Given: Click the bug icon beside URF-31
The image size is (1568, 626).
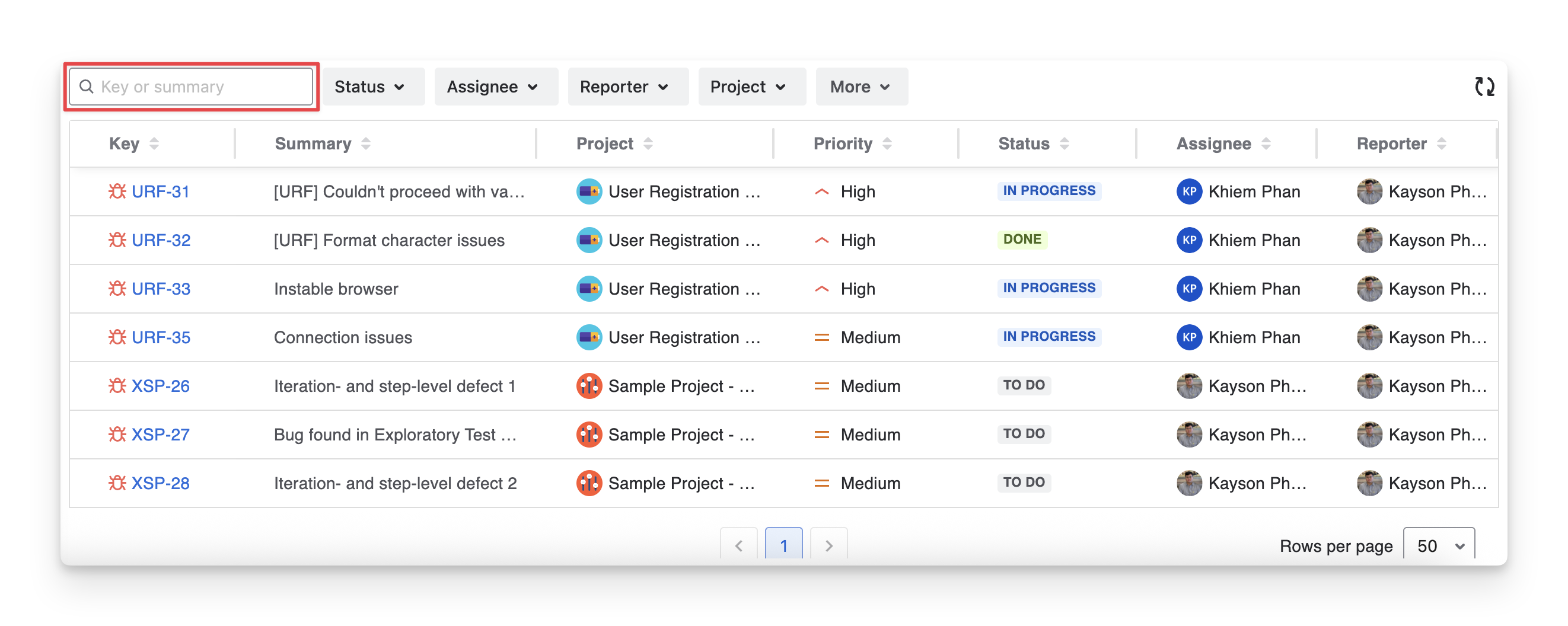Looking at the screenshot, I should pos(117,191).
